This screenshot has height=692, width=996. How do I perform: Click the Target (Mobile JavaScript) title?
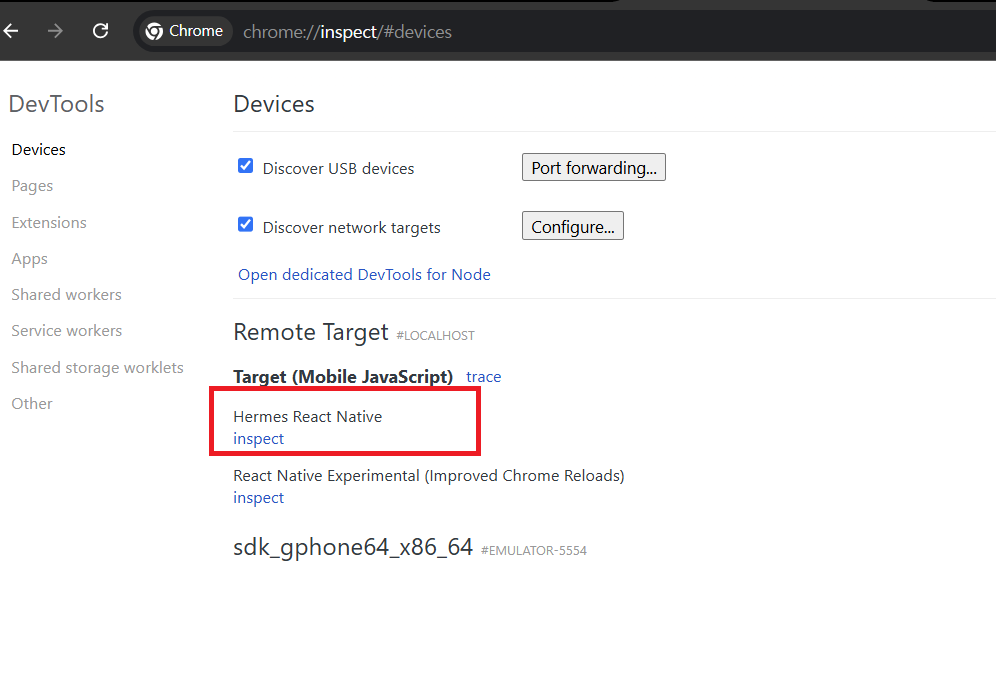click(x=343, y=377)
